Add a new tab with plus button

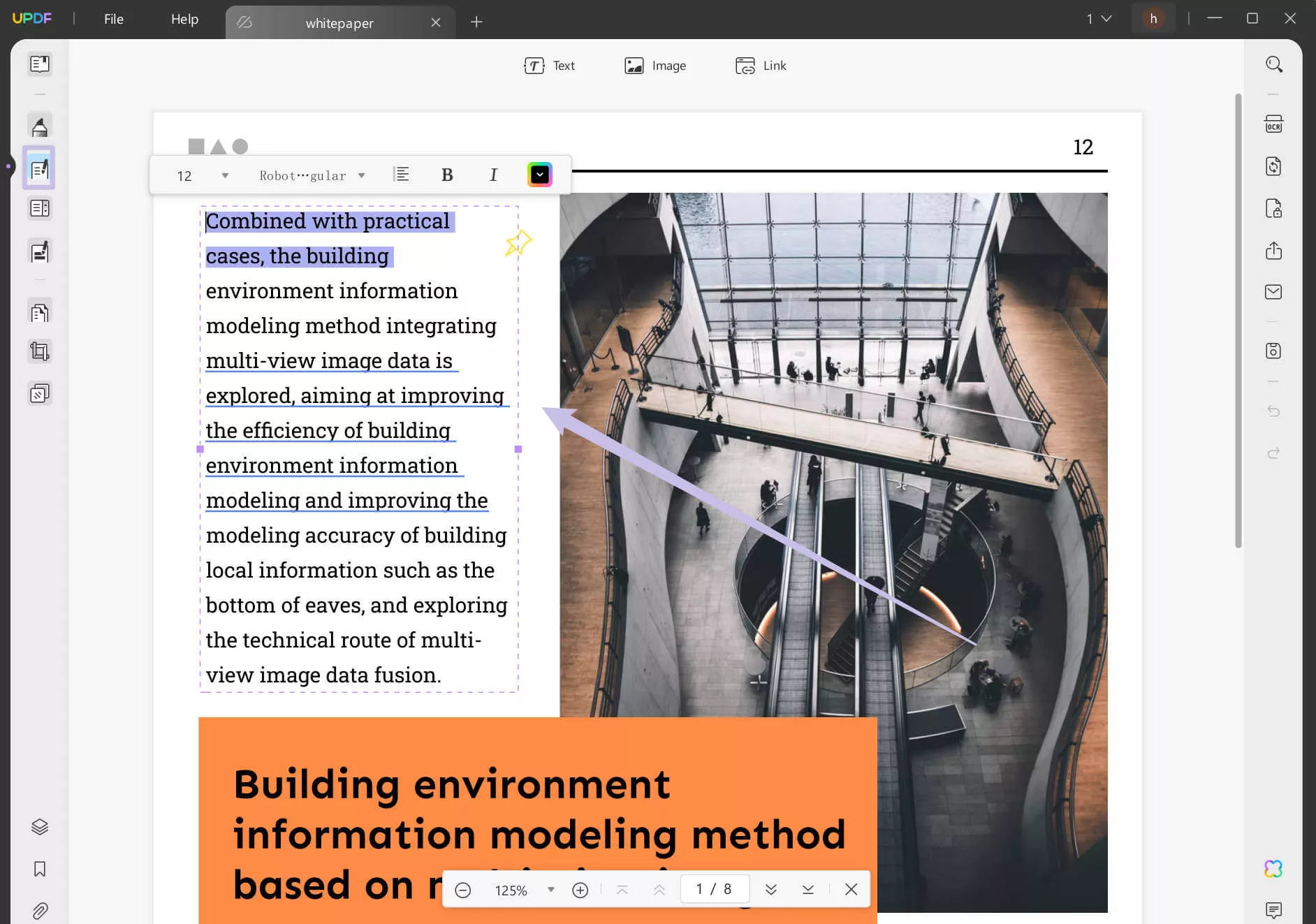point(476,22)
